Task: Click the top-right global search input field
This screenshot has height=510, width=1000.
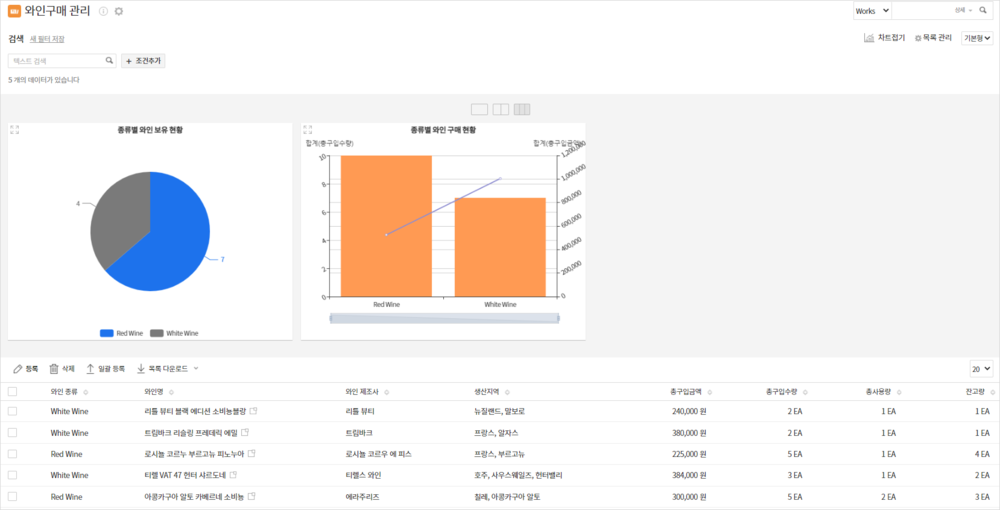Action: (x=922, y=11)
